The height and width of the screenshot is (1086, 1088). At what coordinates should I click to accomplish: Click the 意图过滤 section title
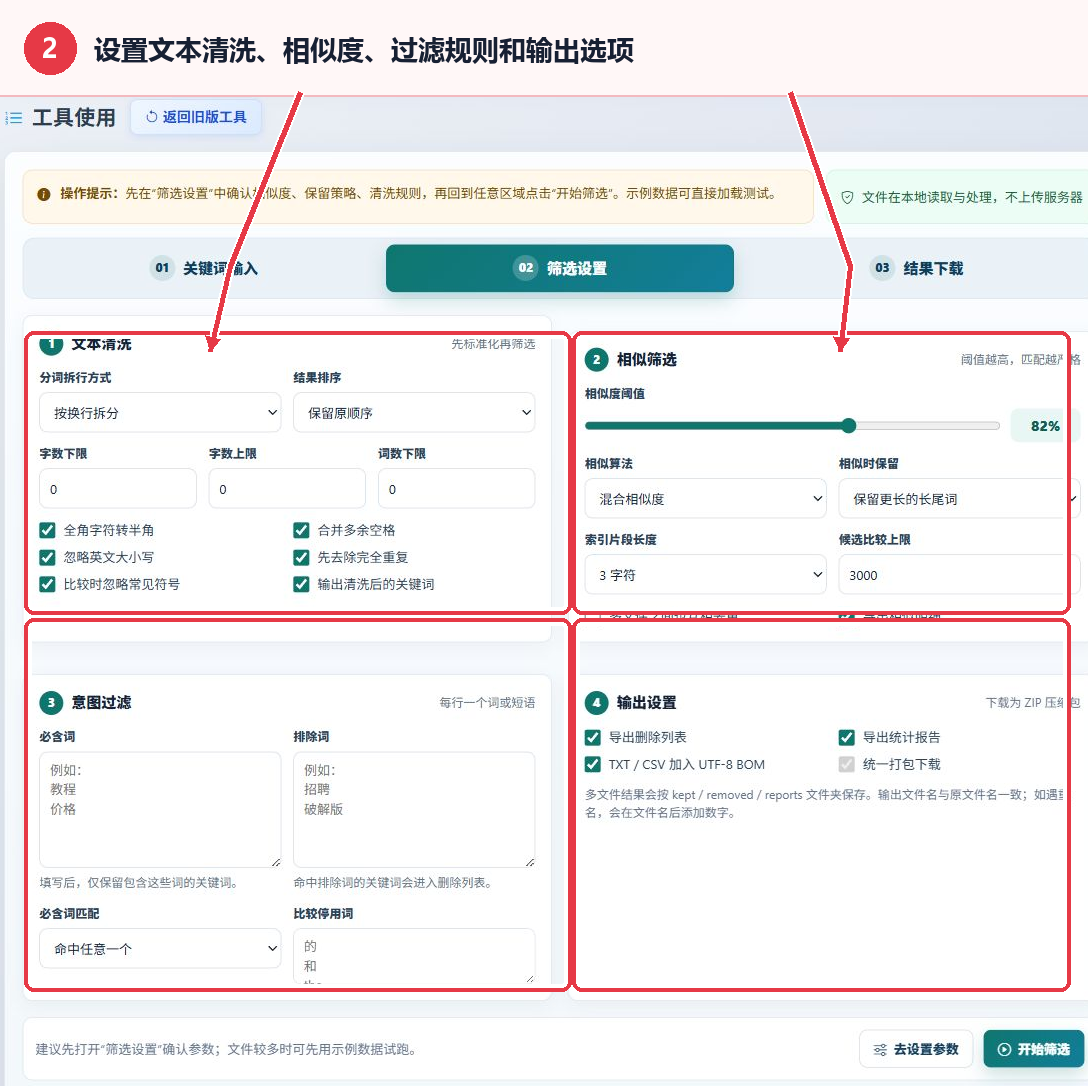pyautogui.click(x=101, y=702)
